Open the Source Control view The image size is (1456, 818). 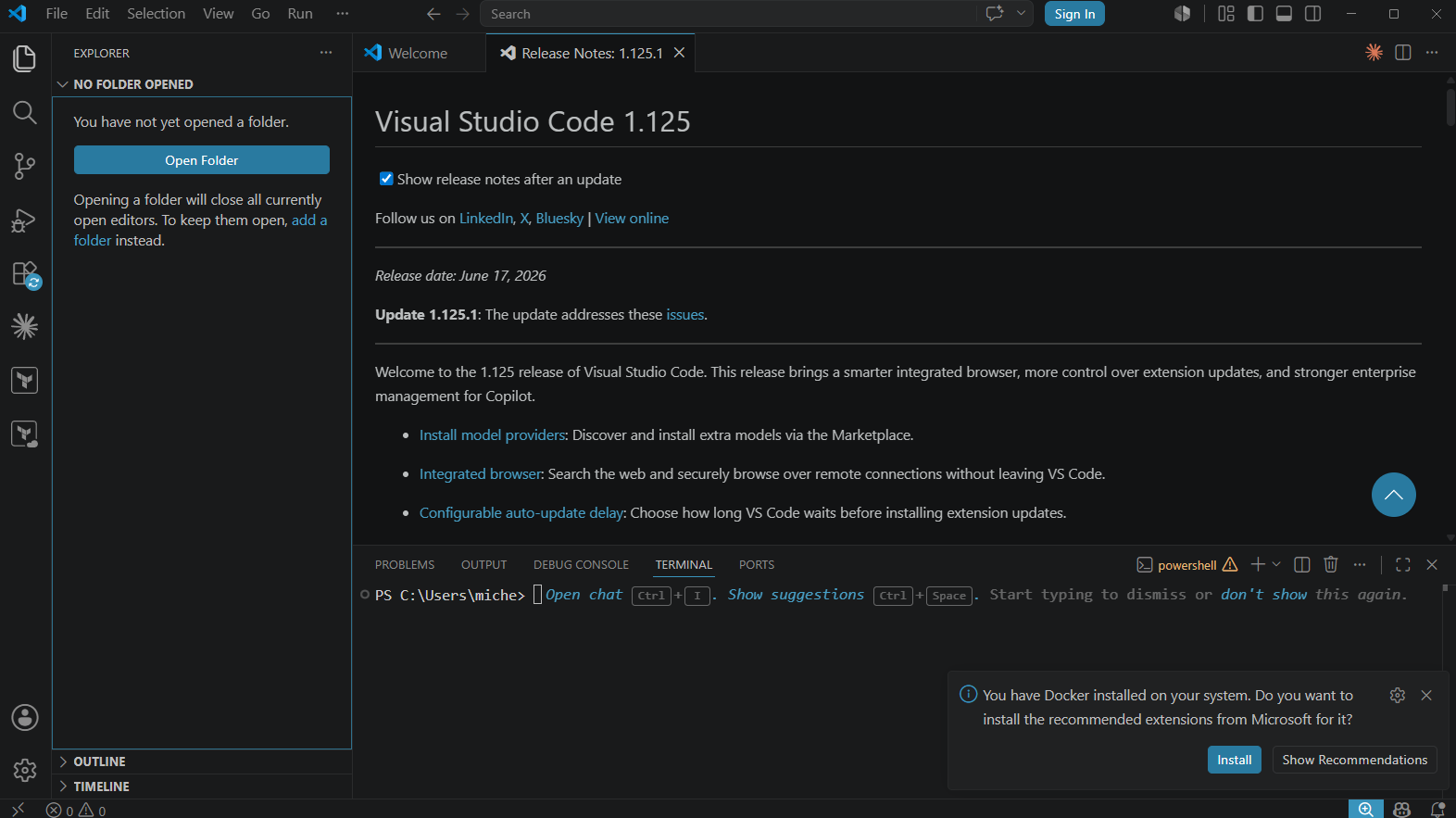tap(25, 167)
